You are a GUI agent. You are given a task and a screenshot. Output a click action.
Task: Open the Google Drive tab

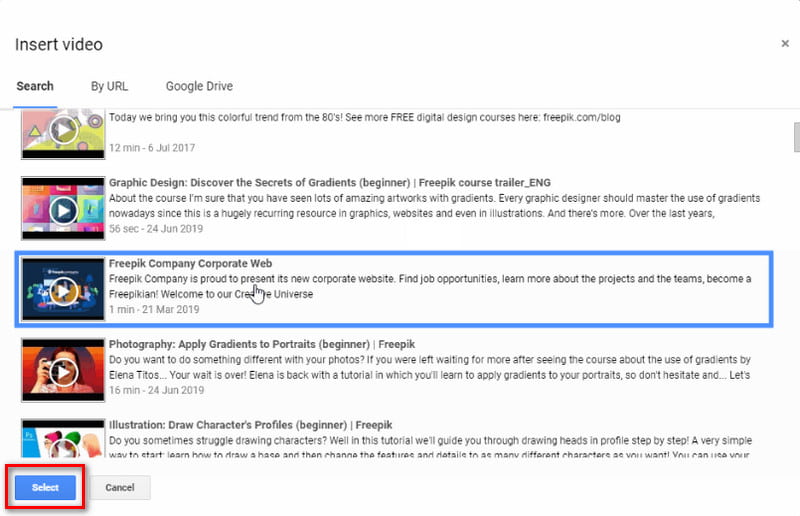click(x=199, y=86)
